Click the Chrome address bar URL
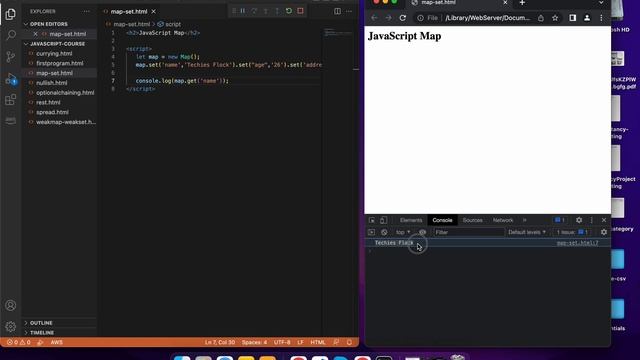The height and width of the screenshot is (360, 640). point(487,18)
